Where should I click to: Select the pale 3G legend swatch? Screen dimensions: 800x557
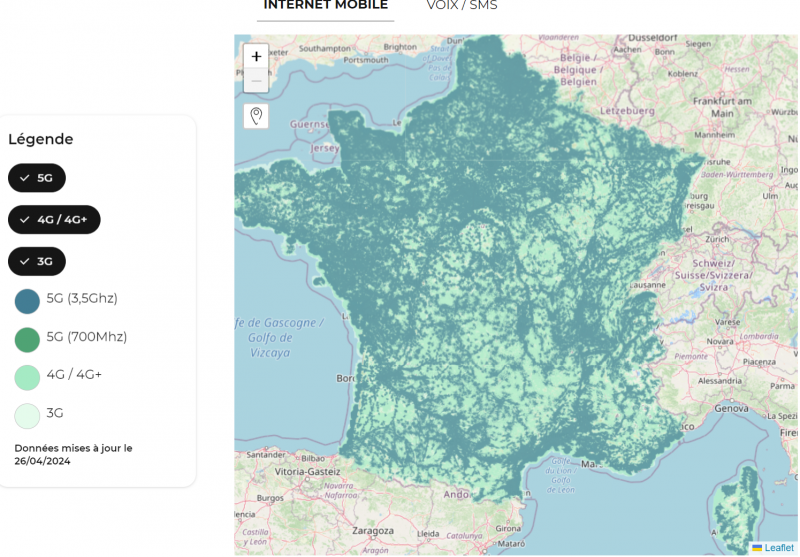click(x=28, y=416)
